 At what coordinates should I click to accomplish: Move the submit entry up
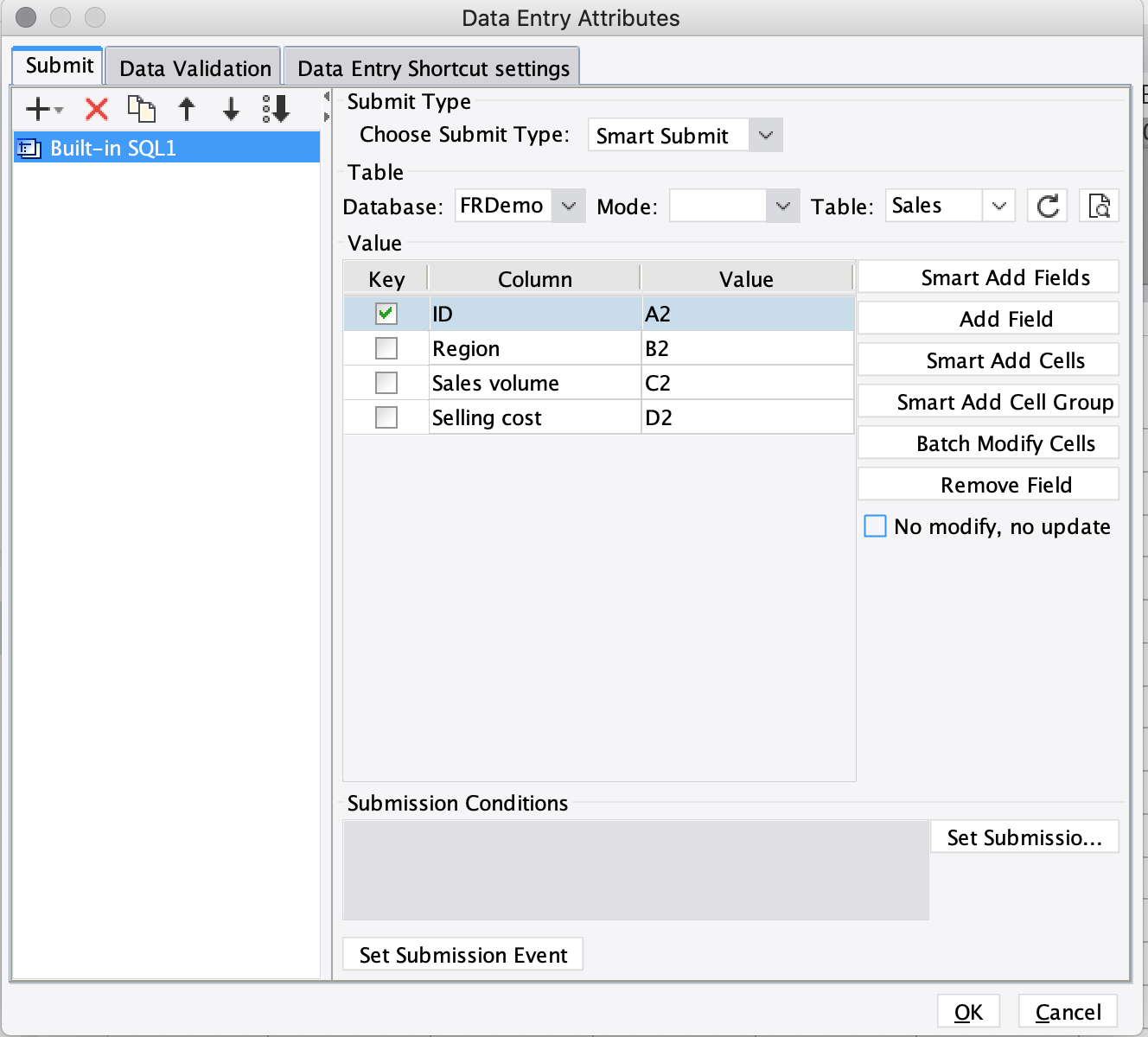click(187, 108)
